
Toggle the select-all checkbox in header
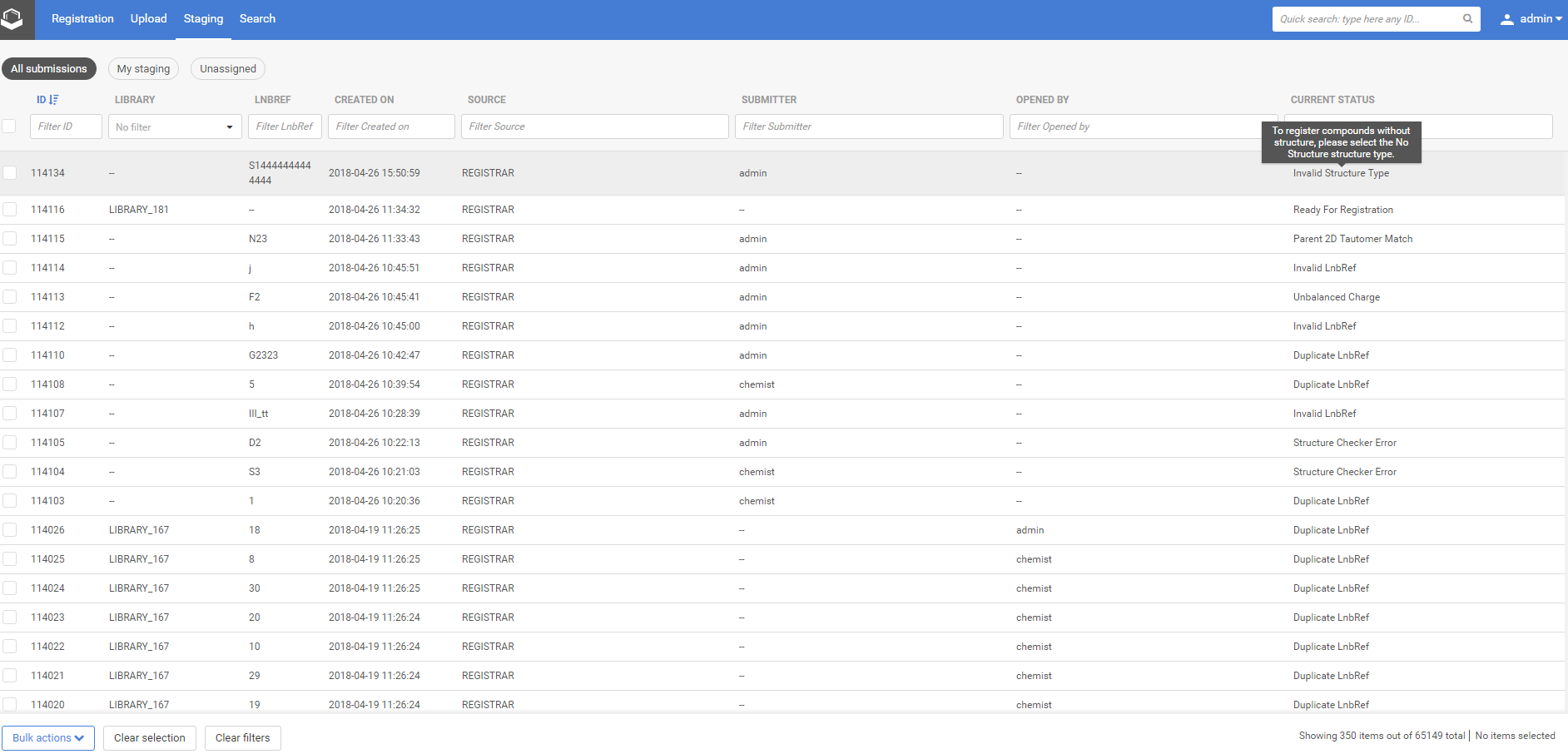tap(9, 126)
